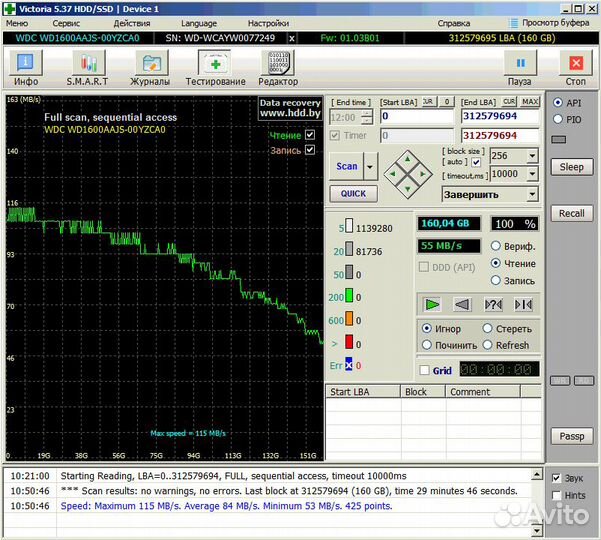601x540 pixels.
Task: Open the Завершить end-action dropdown
Action: tap(531, 194)
